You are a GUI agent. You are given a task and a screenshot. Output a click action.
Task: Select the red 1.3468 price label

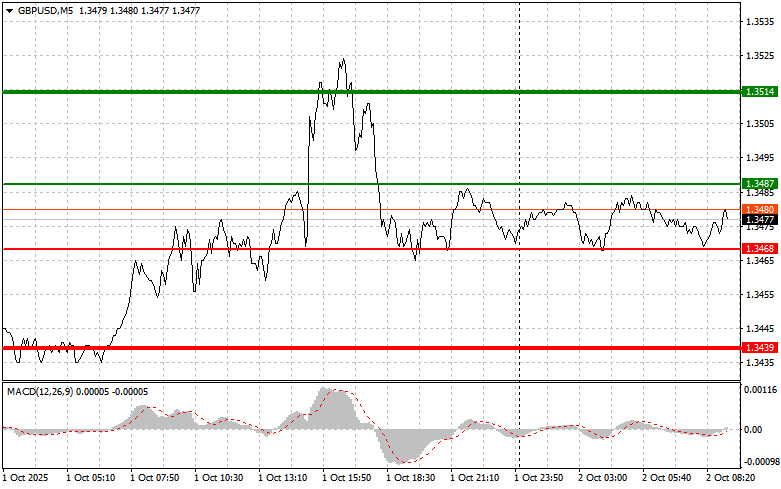(760, 248)
